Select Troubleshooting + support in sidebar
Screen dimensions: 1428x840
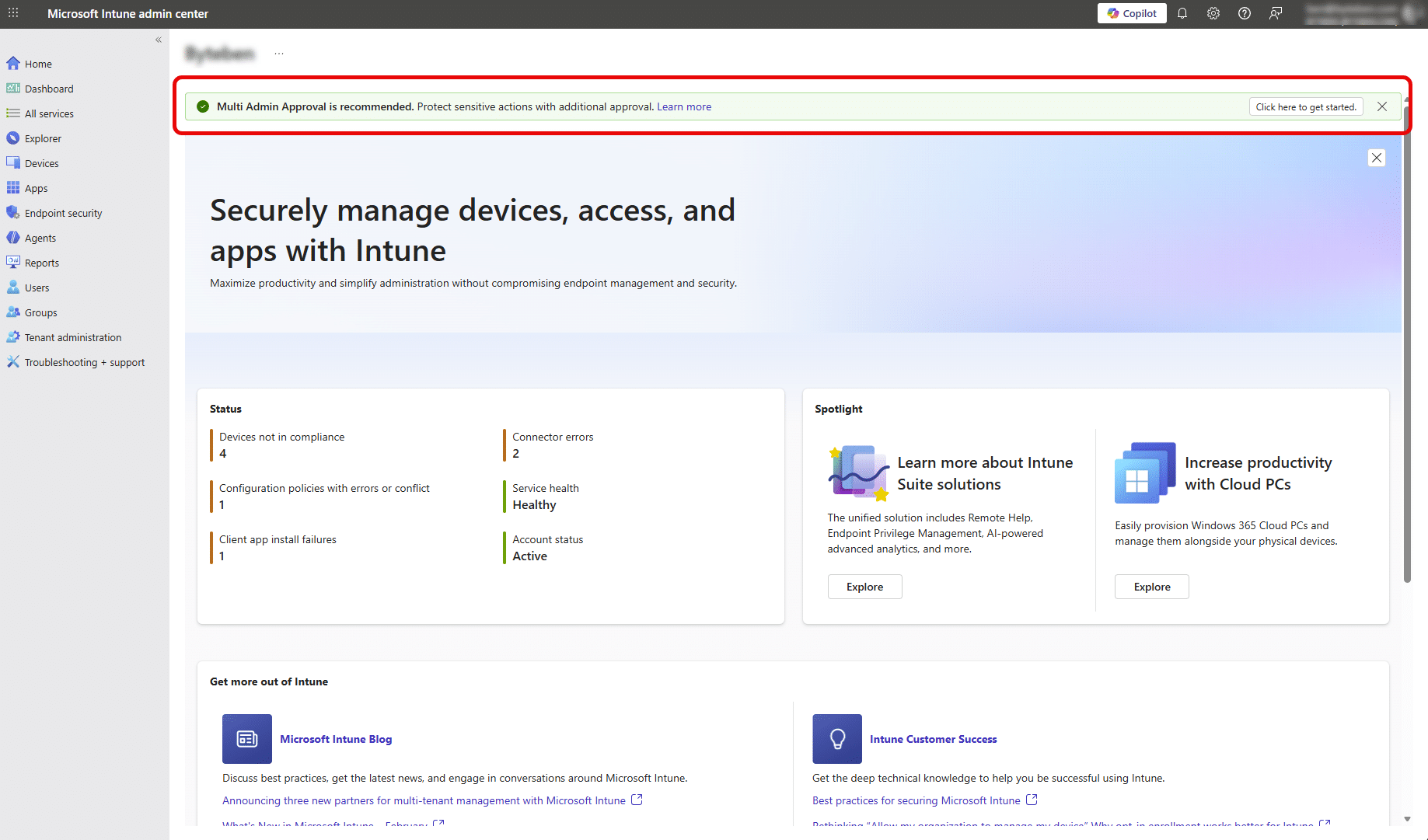coord(84,362)
